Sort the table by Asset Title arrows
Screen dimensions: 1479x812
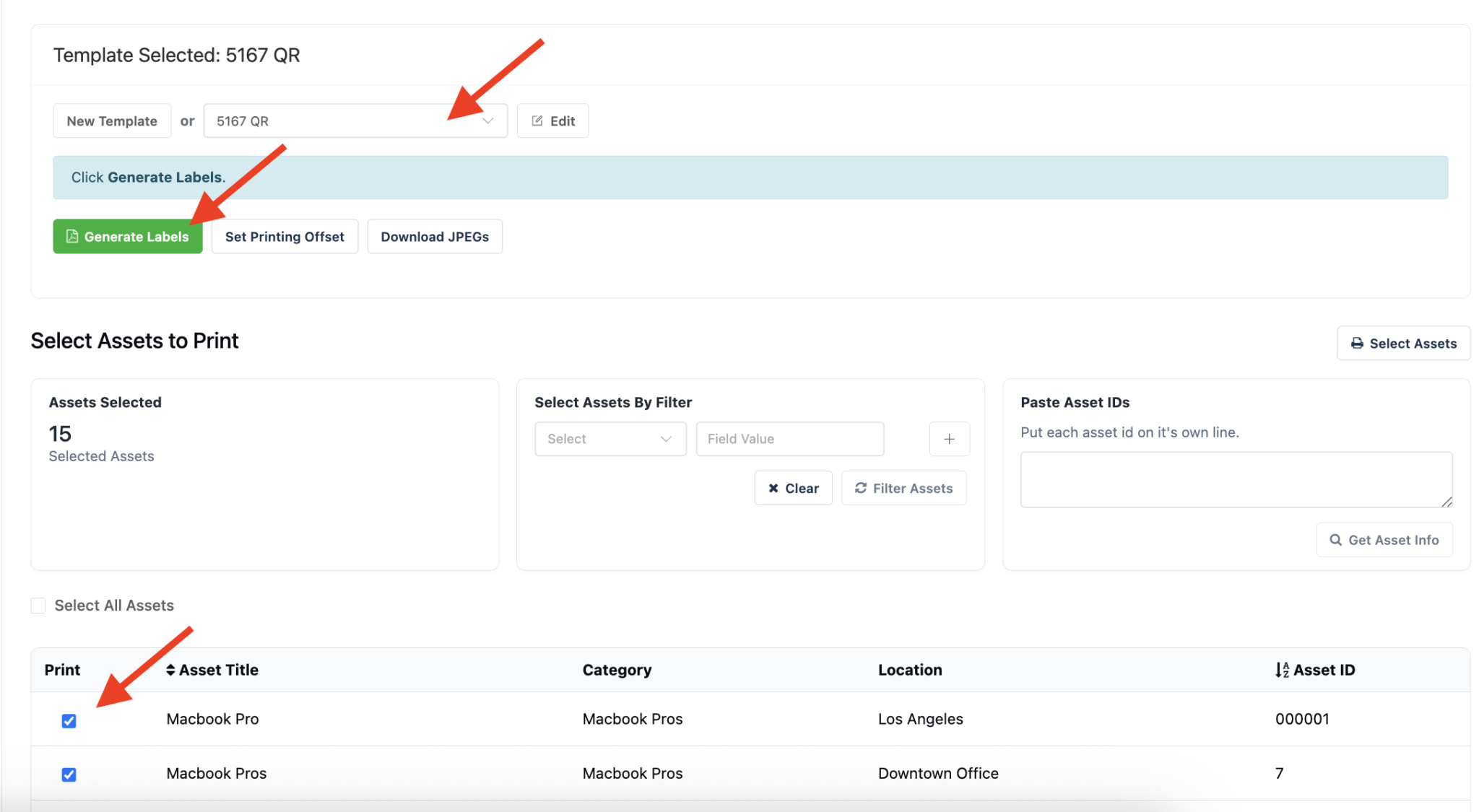coord(170,670)
